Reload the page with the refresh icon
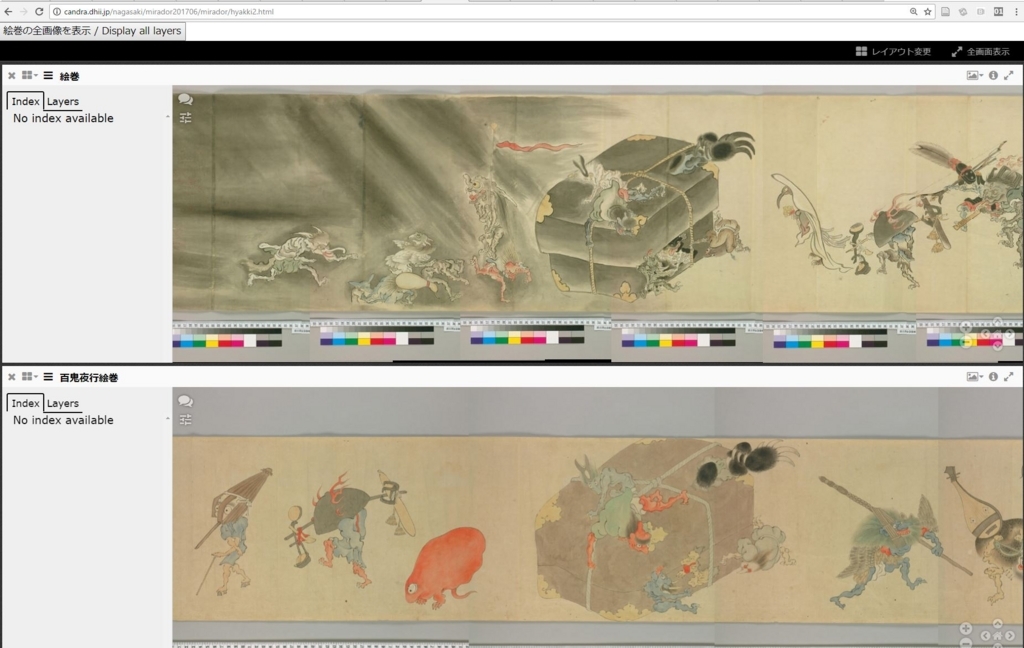The image size is (1024, 648). point(39,12)
